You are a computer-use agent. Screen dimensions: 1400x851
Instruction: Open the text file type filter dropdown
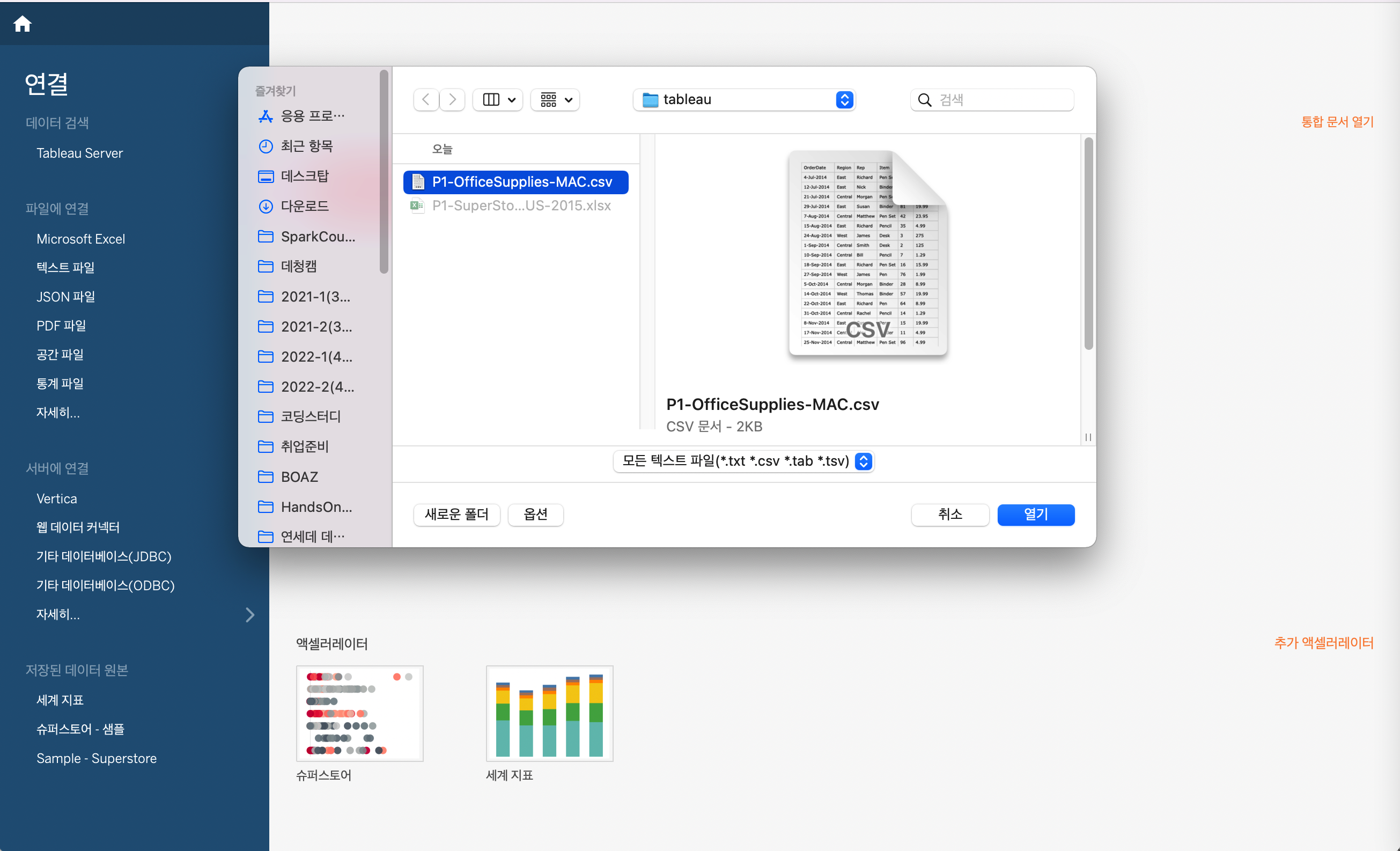pyautogui.click(x=744, y=461)
